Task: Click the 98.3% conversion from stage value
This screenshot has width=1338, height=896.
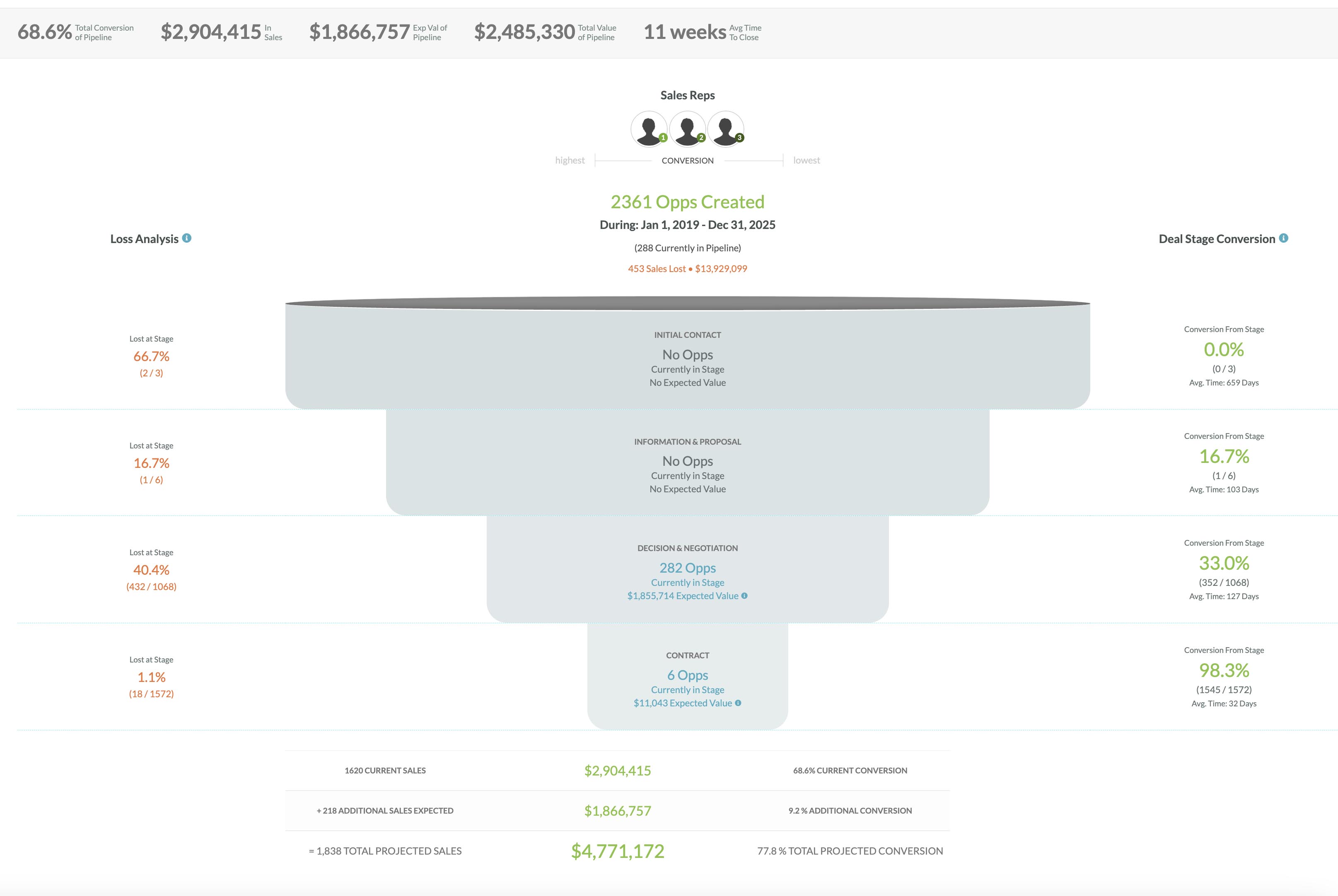Action: [1224, 670]
